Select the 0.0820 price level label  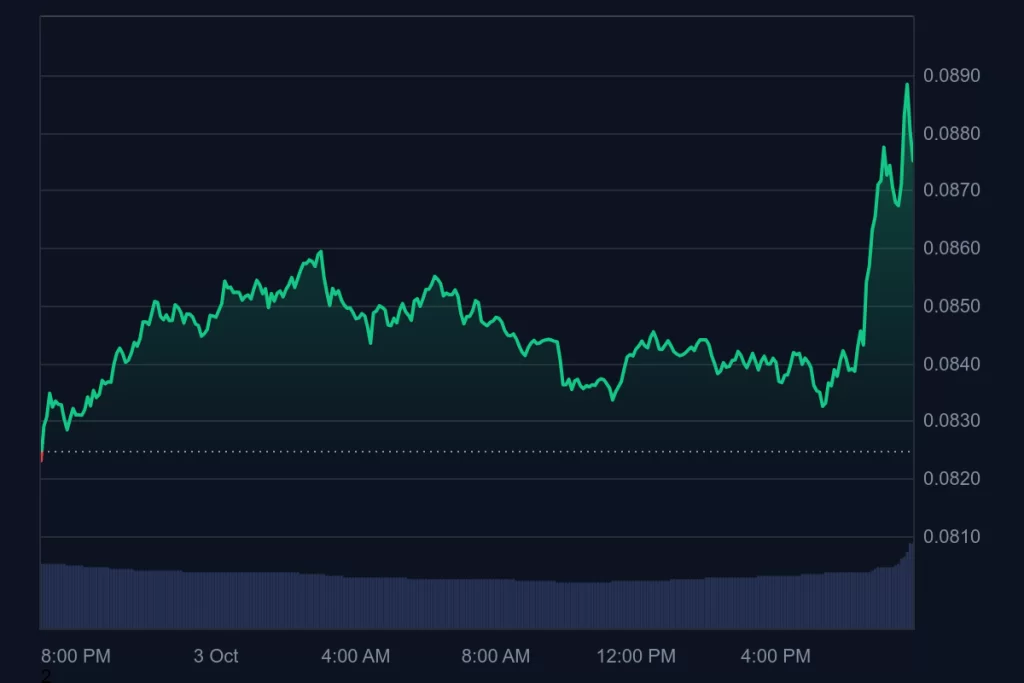[x=951, y=479]
